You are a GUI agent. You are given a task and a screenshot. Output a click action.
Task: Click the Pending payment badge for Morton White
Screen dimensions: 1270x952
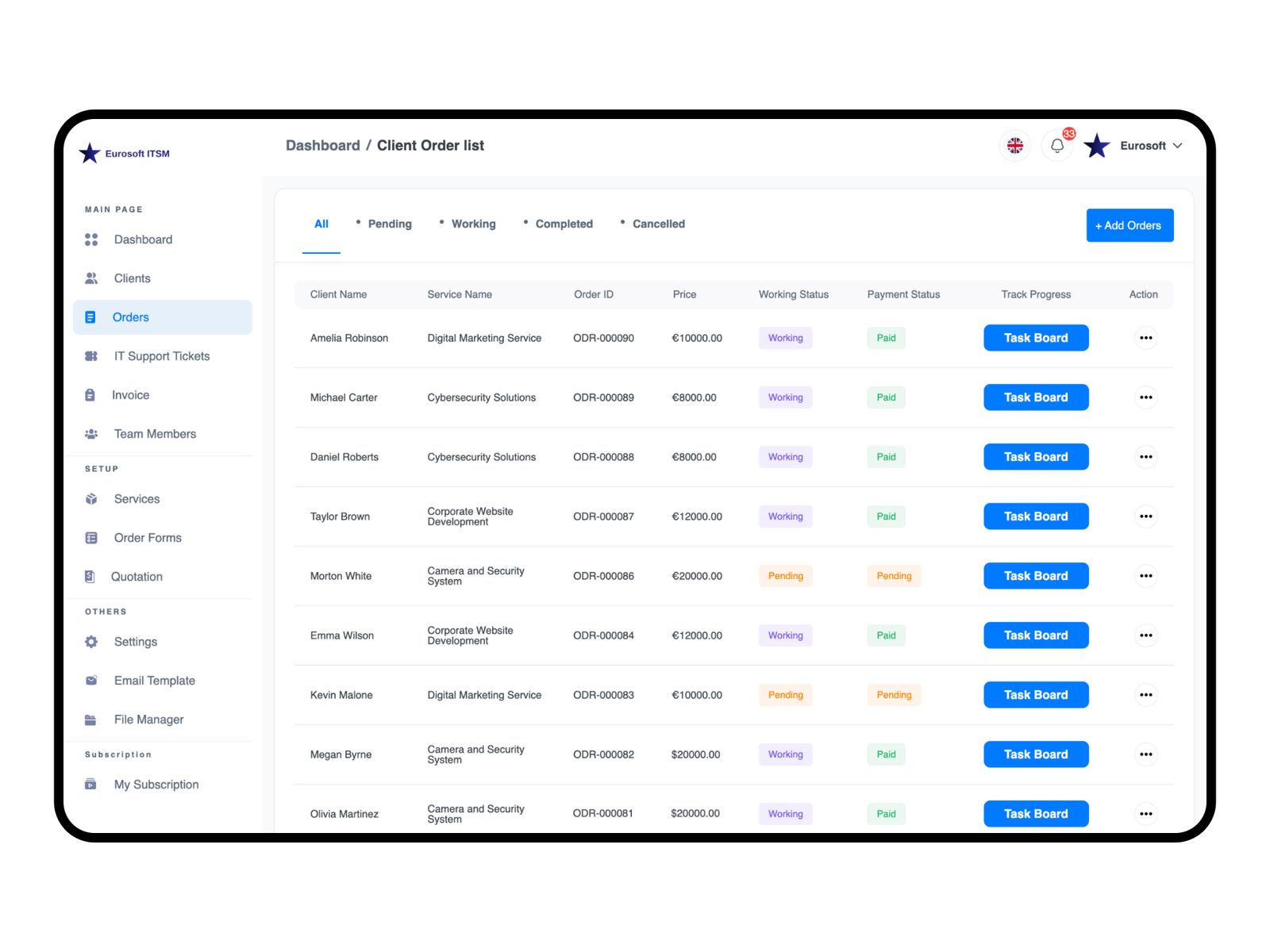(x=894, y=576)
